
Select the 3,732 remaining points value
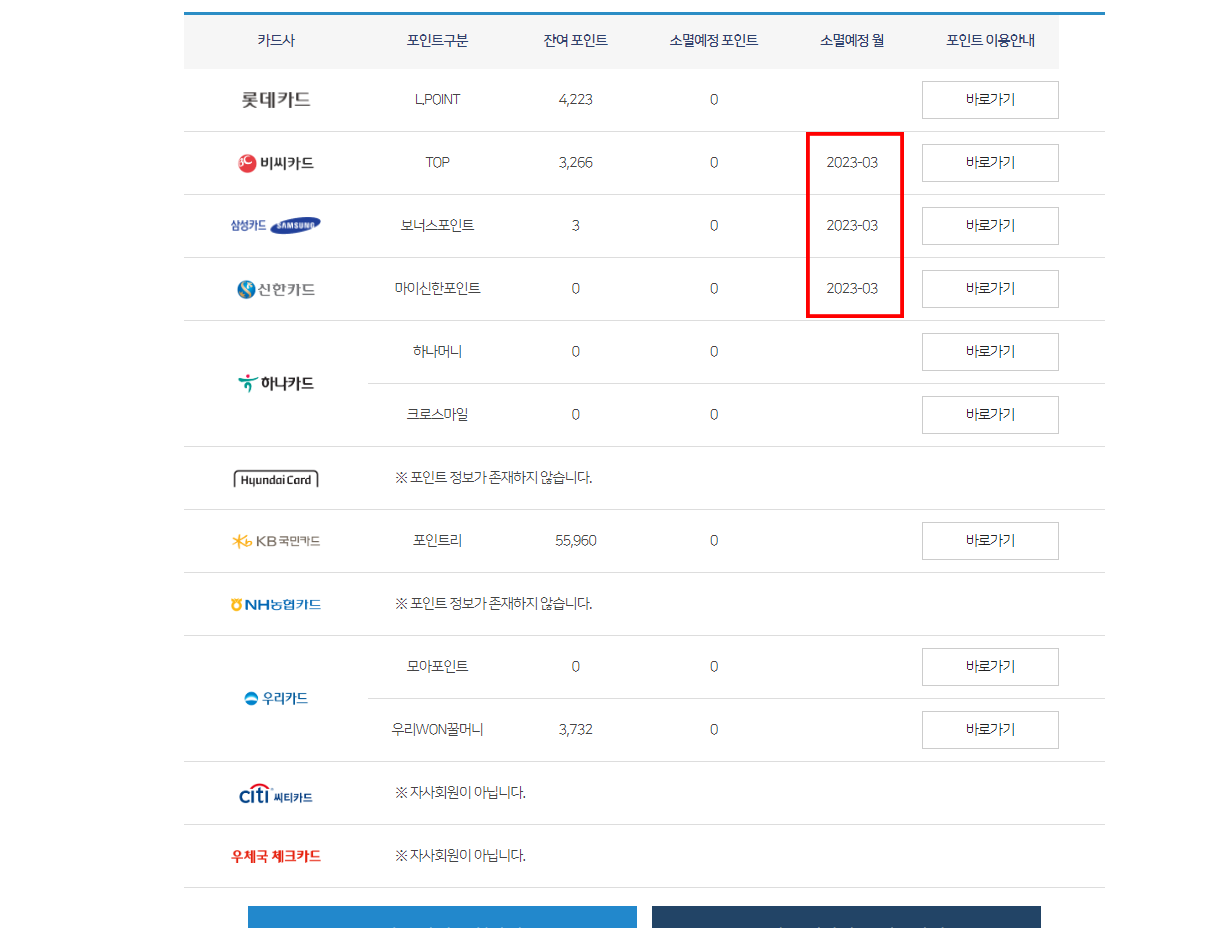click(x=575, y=730)
